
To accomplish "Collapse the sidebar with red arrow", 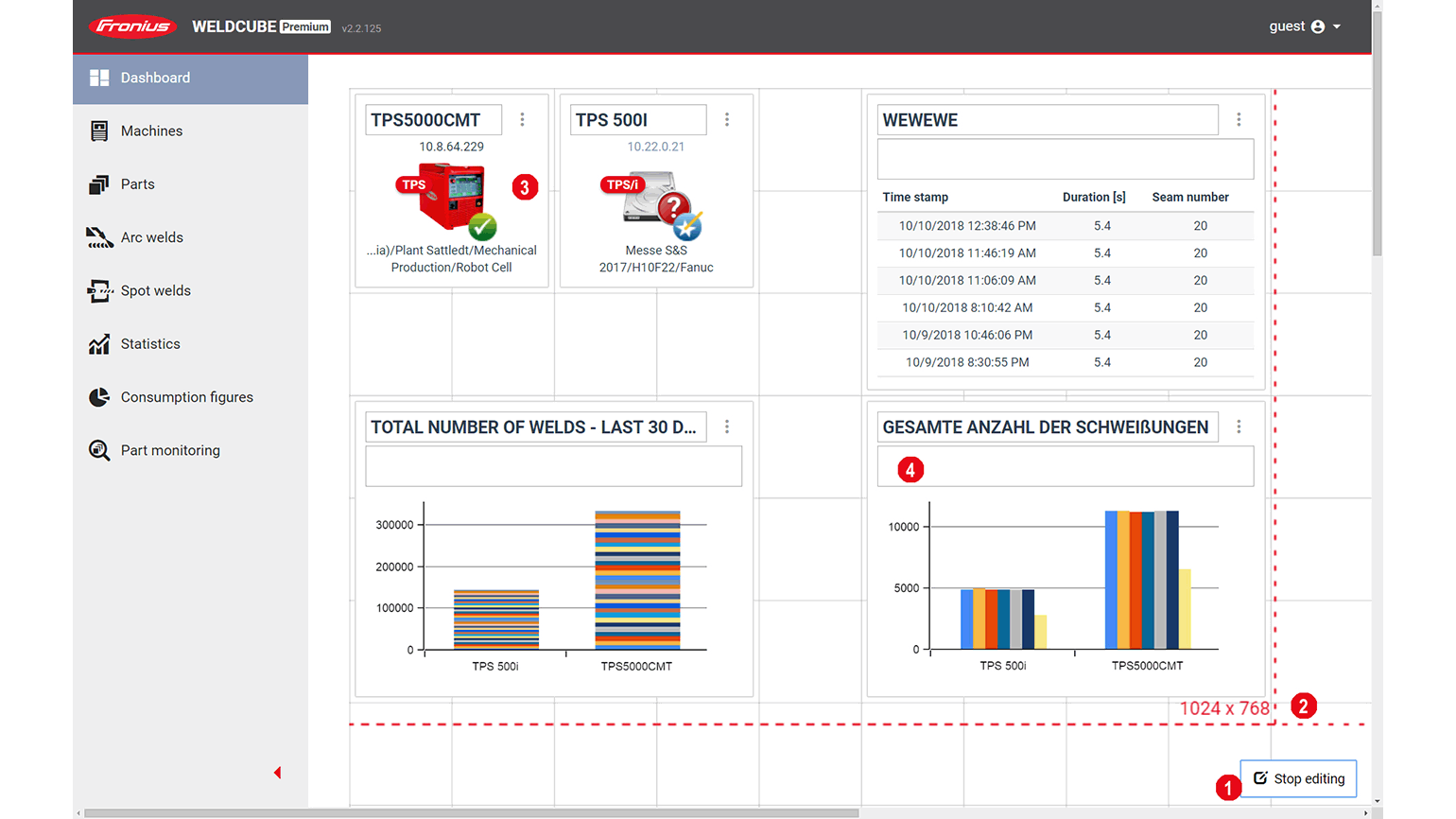I will click(x=277, y=773).
